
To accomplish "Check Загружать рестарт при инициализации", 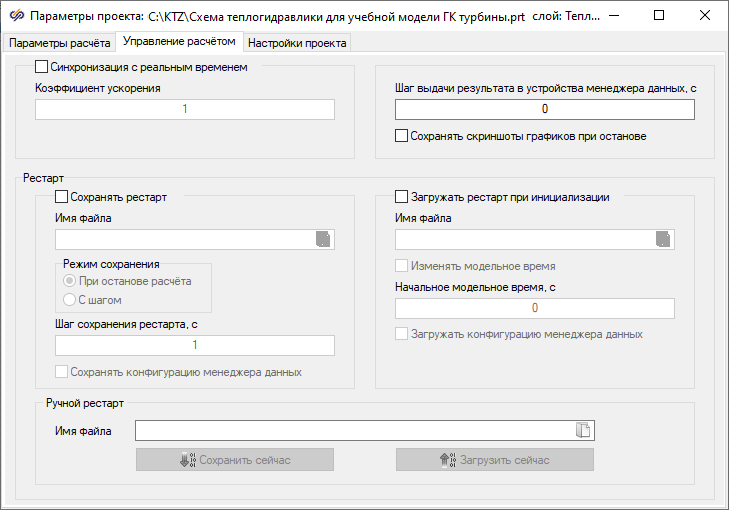I will (402, 197).
